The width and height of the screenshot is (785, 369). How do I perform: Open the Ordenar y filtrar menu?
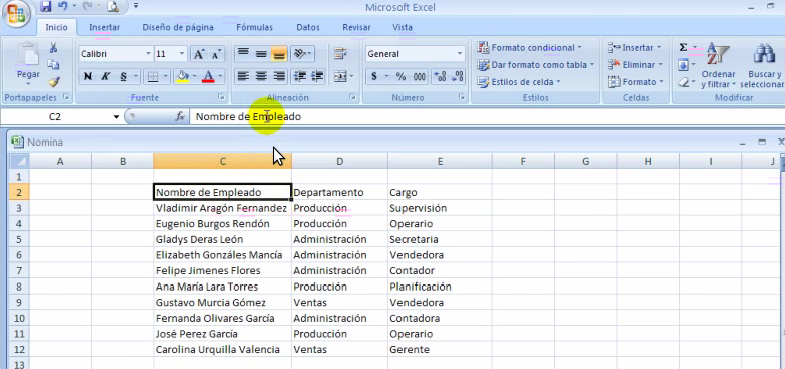718,66
